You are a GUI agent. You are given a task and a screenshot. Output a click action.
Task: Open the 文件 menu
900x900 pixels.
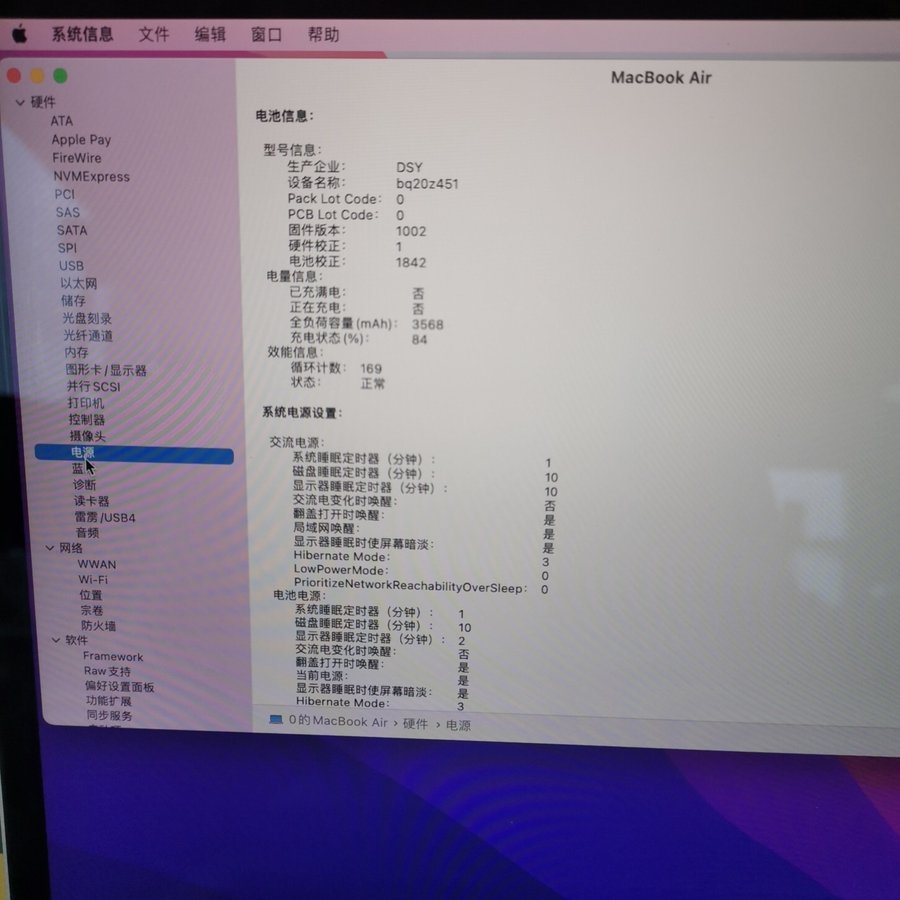tap(154, 34)
